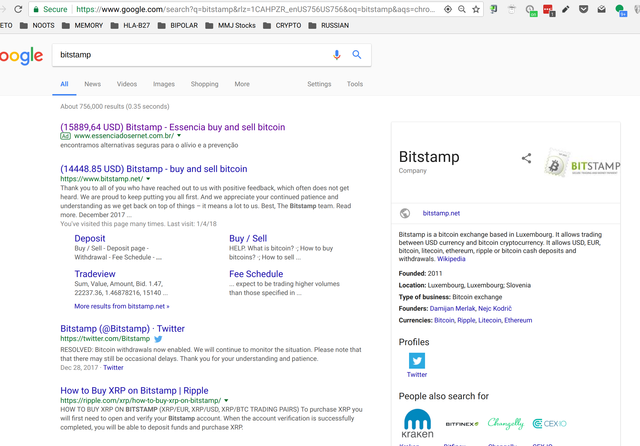Open the HLA-B27 bookmarks folder
Screen dimensions: 640x446
[130, 25]
